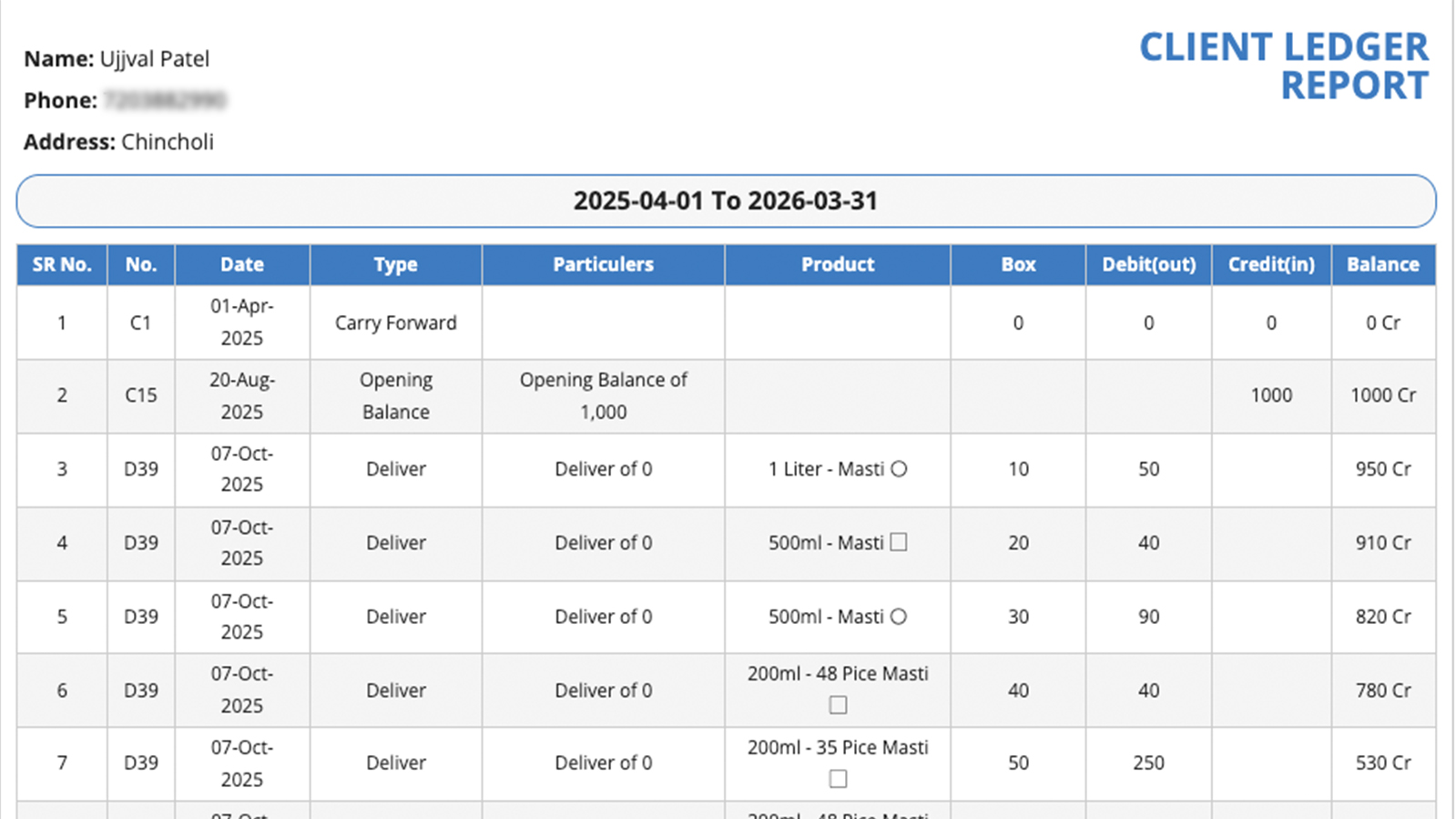Click the 1000 credit amount
The height and width of the screenshot is (819, 1456).
click(x=1271, y=395)
